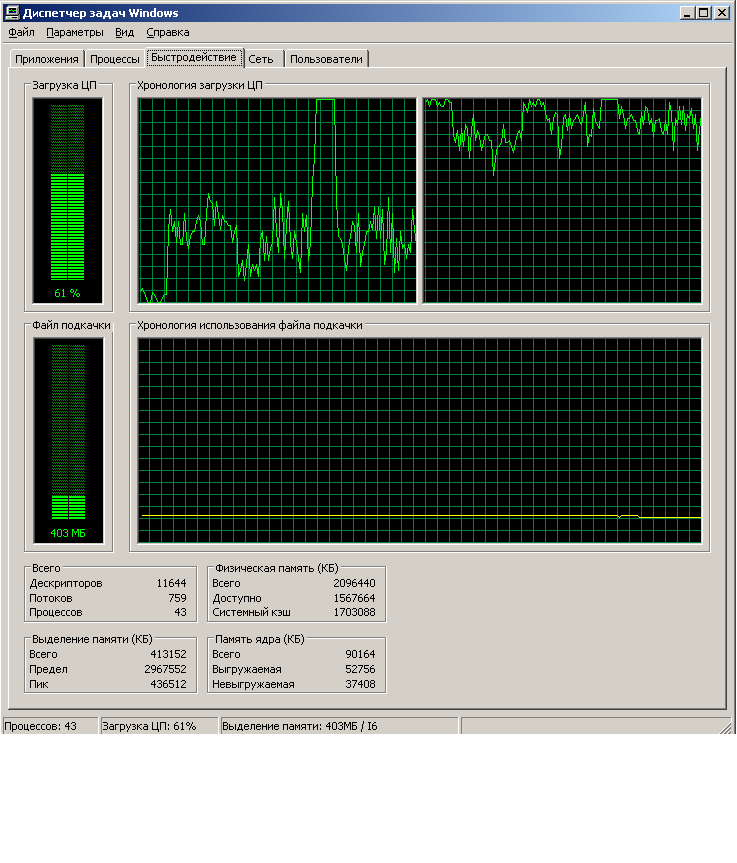Image resolution: width=737 pixels, height=863 pixels.
Task: Click the Доступно value 1567664
Action: click(354, 598)
